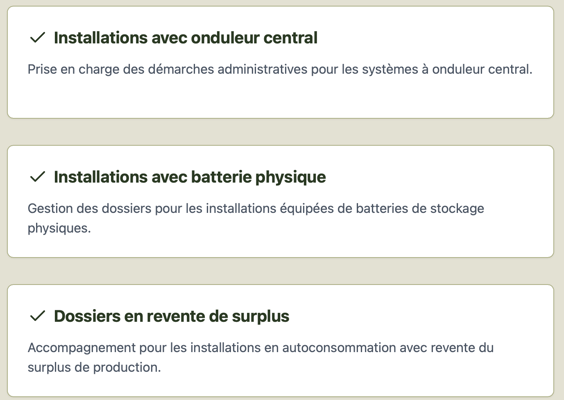This screenshot has width=564, height=400.
Task: Click the phrase "systèmes à onduleur central."
Action: click(447, 69)
